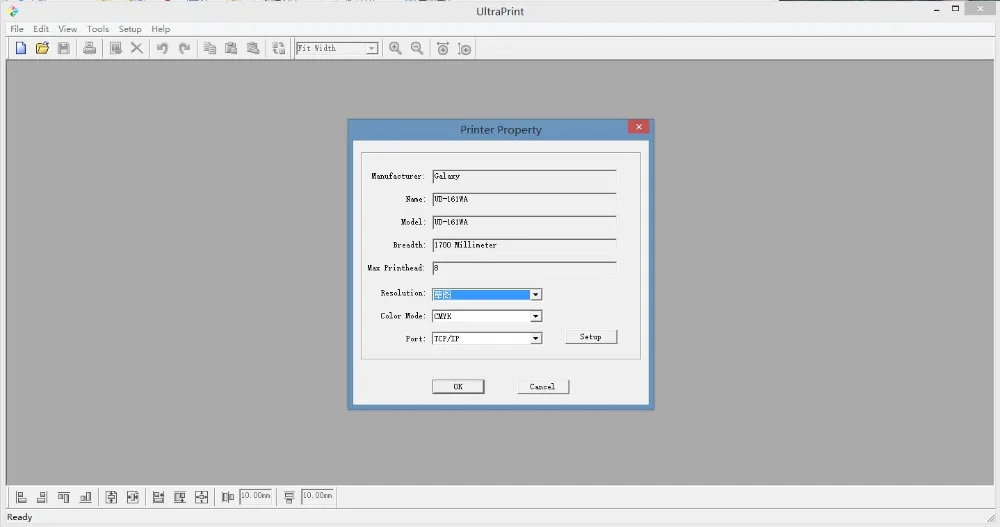Click the Save floppy disk icon
The image size is (1000, 527).
(64, 48)
